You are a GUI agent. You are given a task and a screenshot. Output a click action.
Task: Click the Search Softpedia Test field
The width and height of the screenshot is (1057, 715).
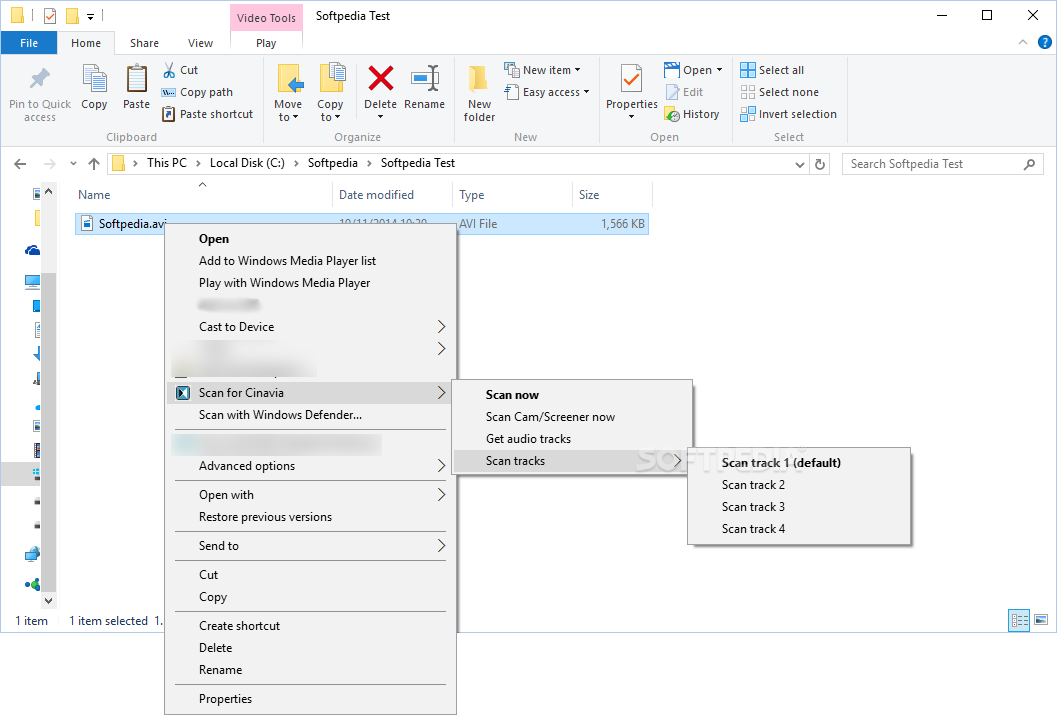(x=942, y=164)
